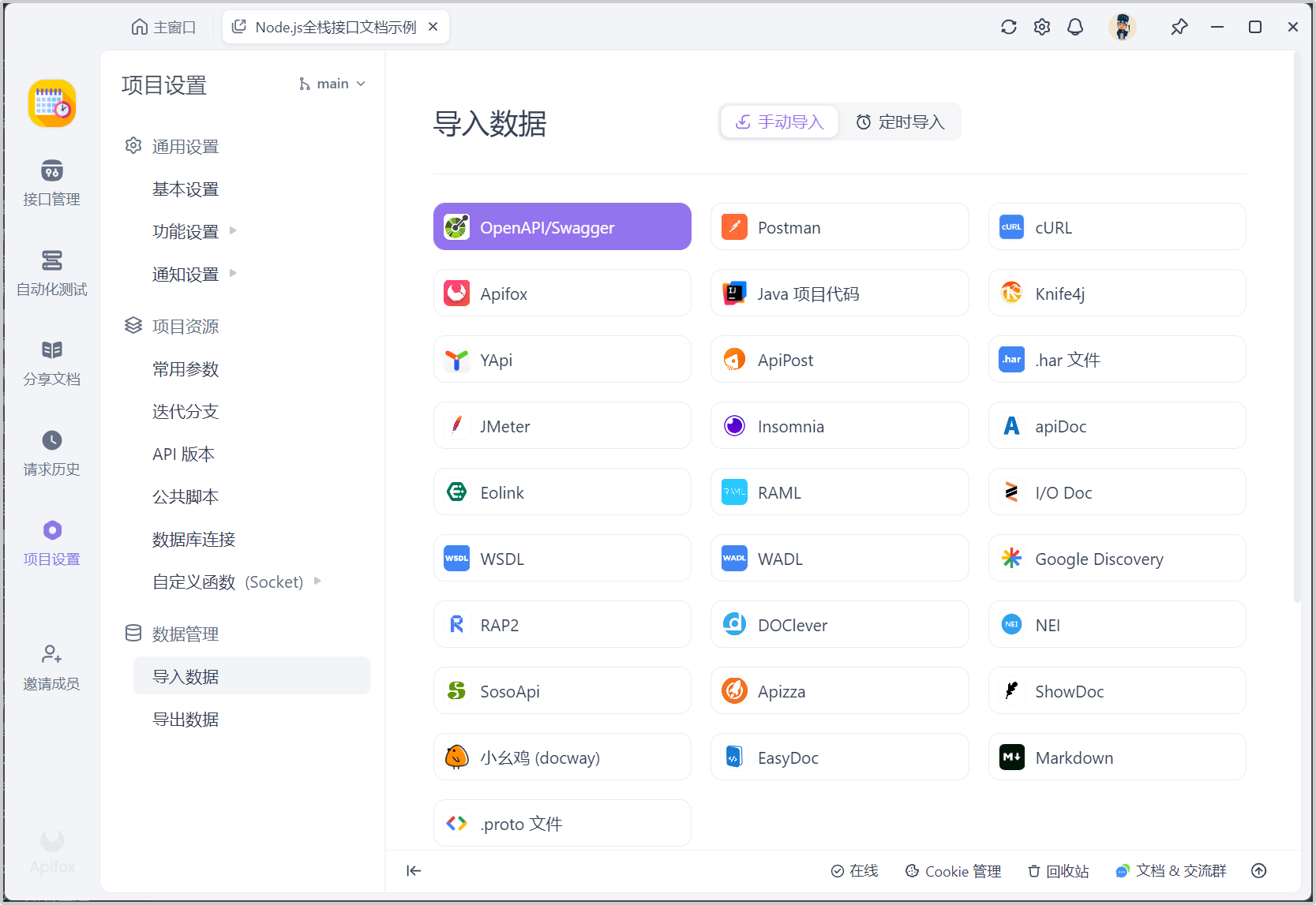
Task: Select .proto 文件 import option
Action: [x=562, y=823]
